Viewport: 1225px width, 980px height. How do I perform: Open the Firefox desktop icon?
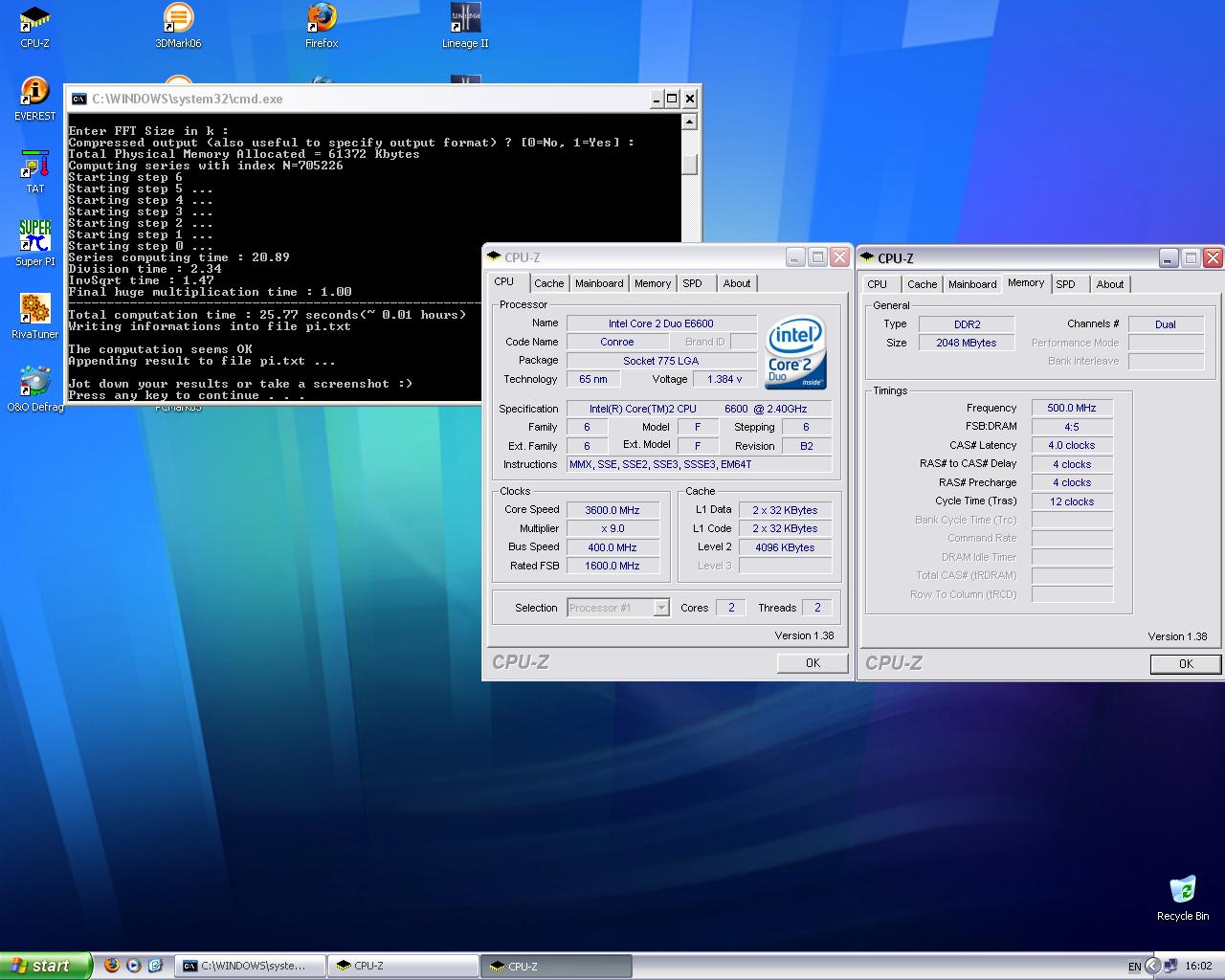[322, 26]
